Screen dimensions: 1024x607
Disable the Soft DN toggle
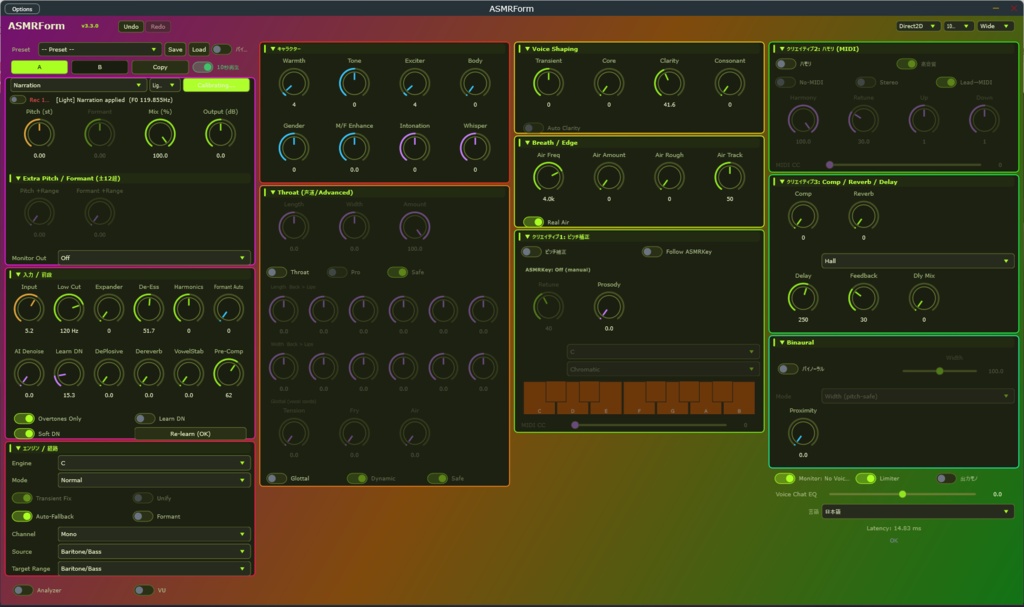pos(24,433)
